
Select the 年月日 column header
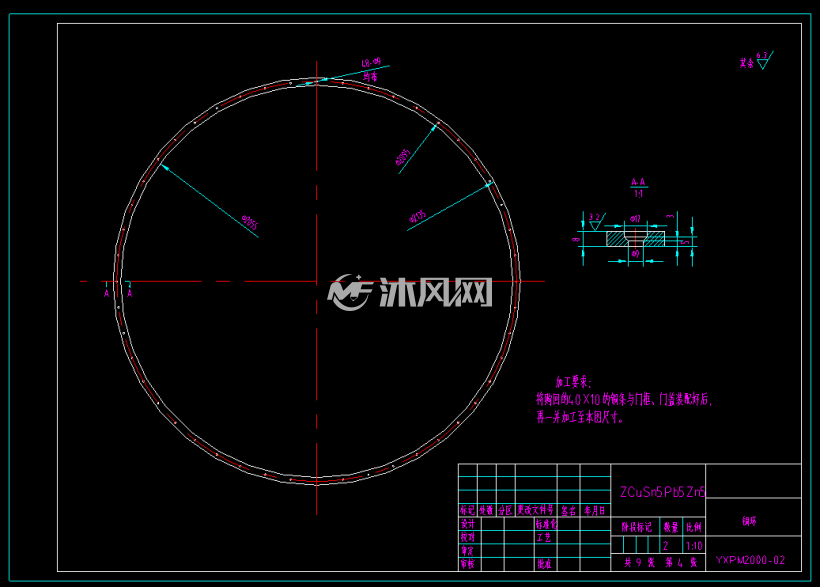coord(595,510)
